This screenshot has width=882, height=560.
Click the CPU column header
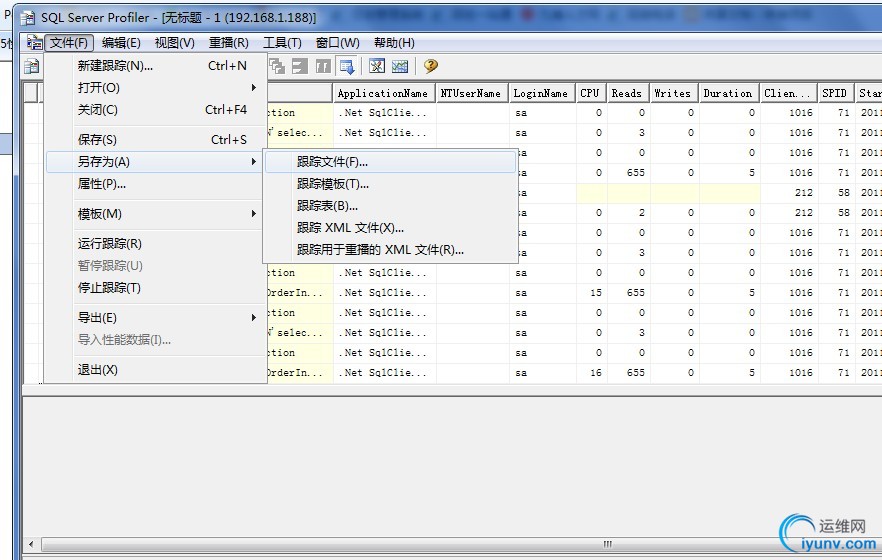coord(591,93)
